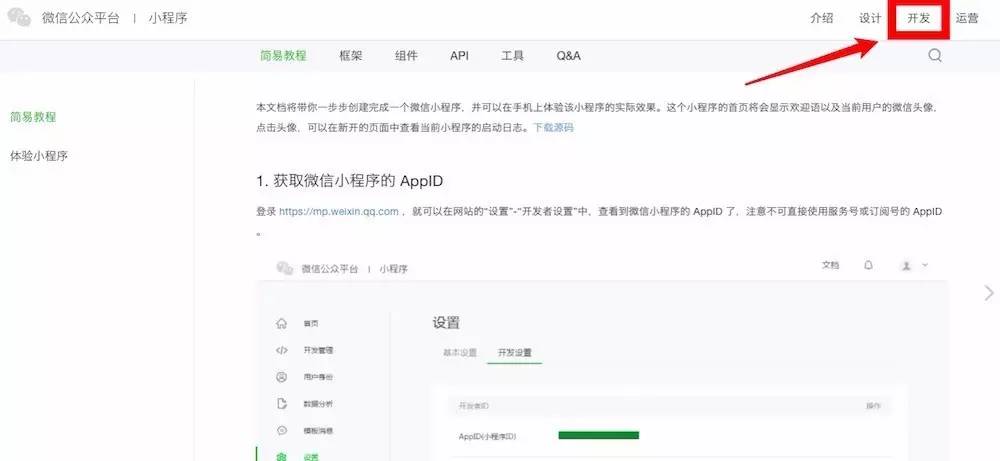The height and width of the screenshot is (461, 1000).
Task: Click 设计 in the top navigation
Action: point(870,19)
